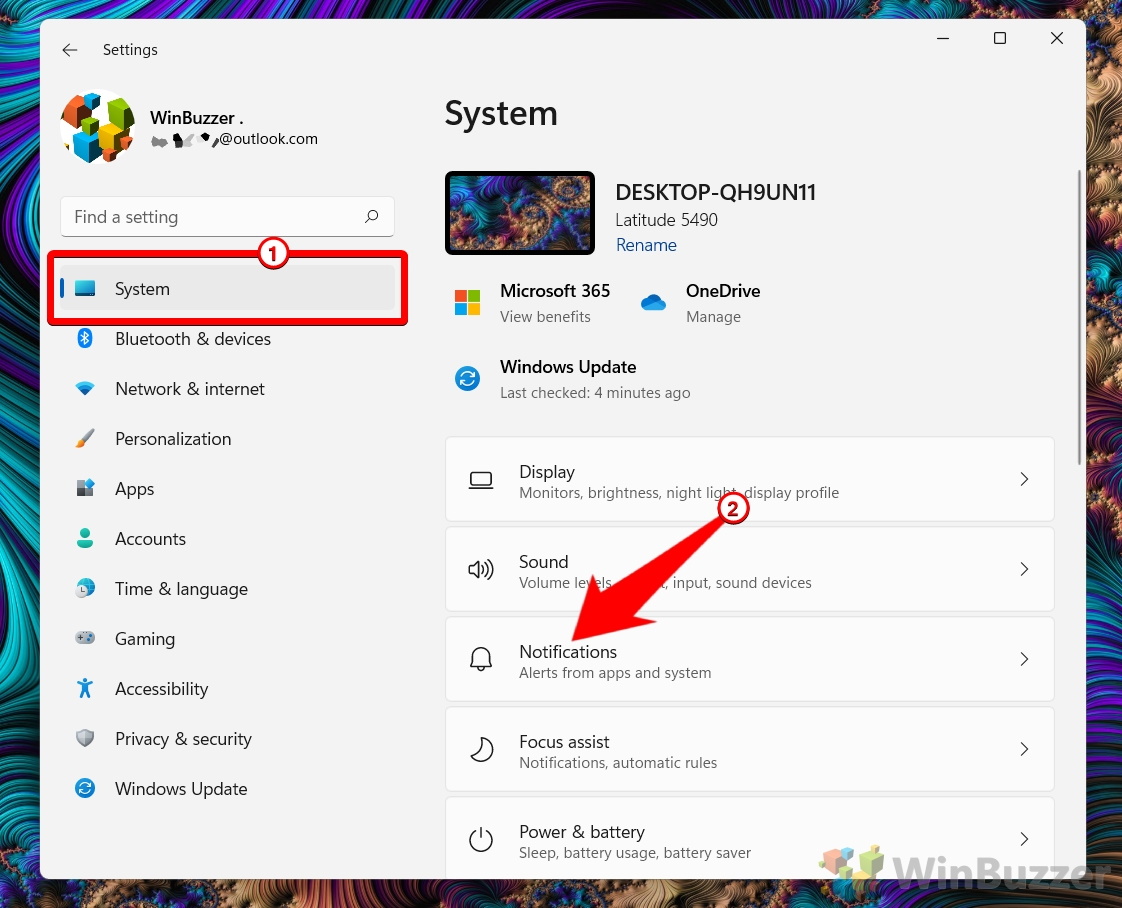
Task: Click the sidebar Windows Update sync icon
Action: click(x=85, y=788)
